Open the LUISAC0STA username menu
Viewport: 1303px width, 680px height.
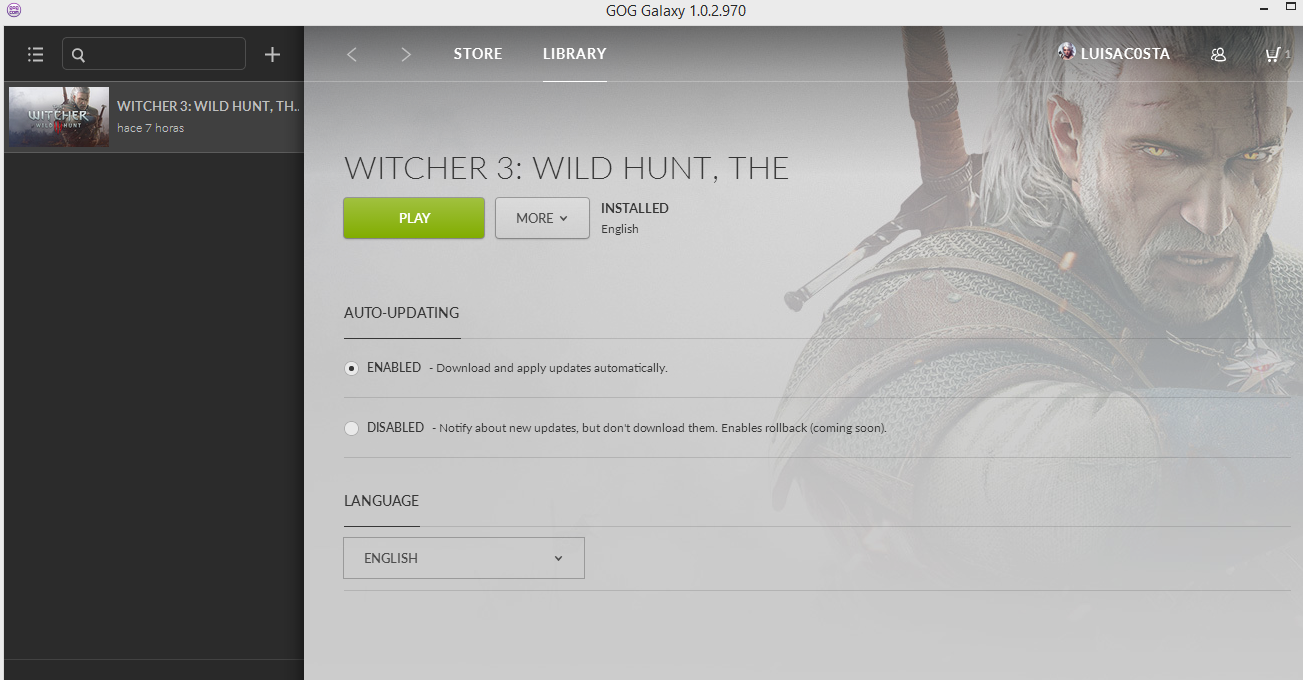[x=1125, y=54]
